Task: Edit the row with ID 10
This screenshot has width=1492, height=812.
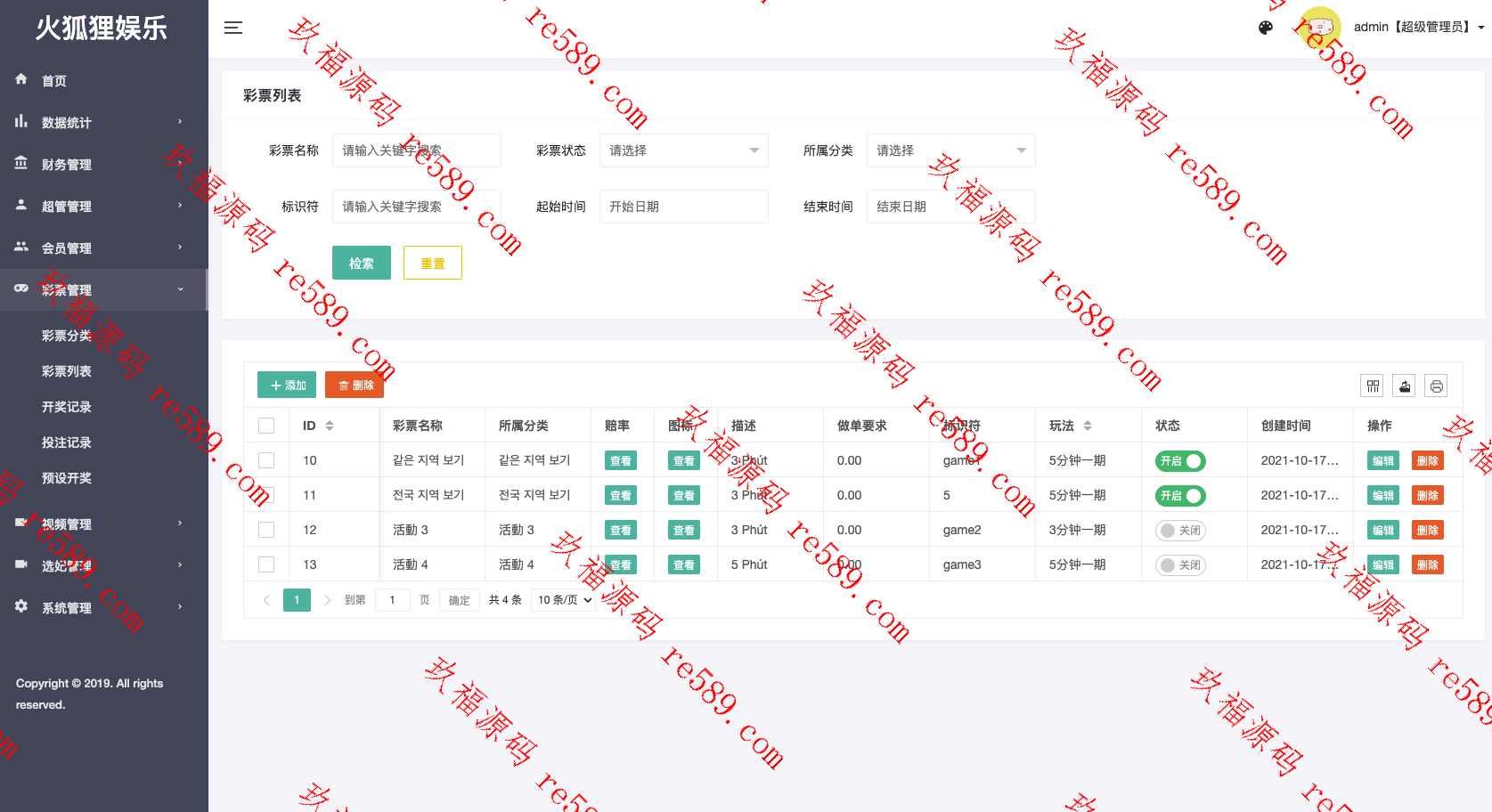Action: pyautogui.click(x=1383, y=460)
